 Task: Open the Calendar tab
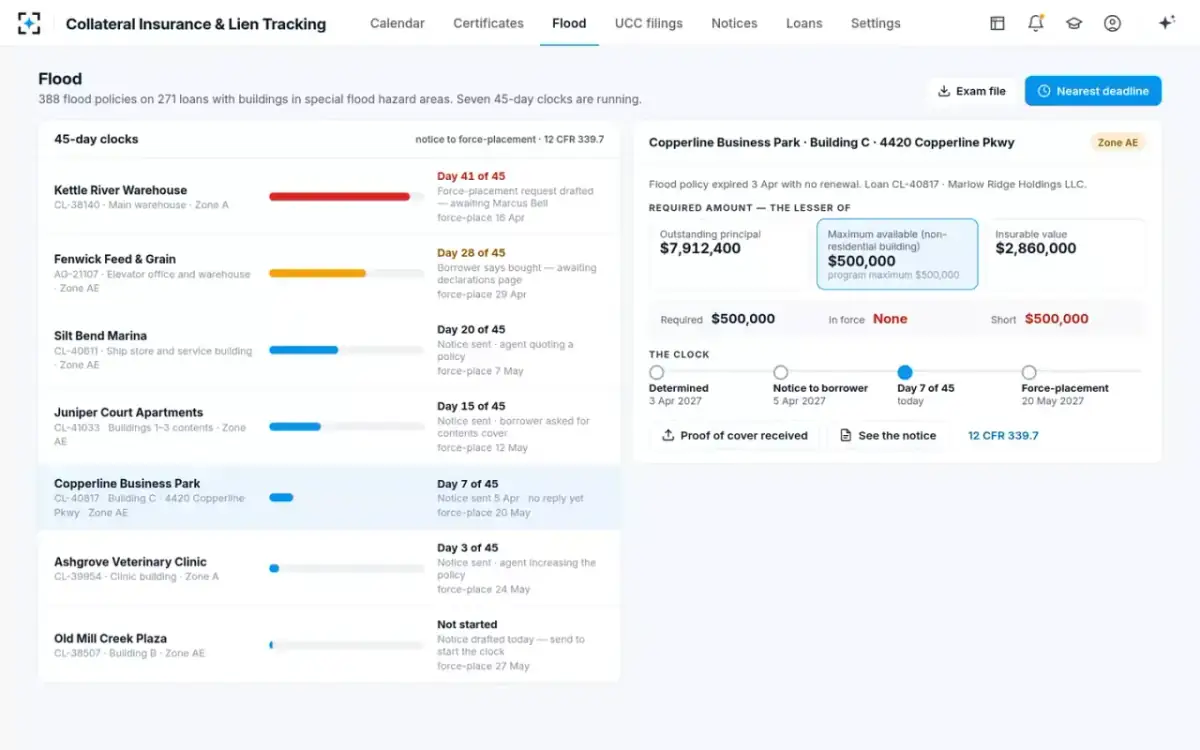397,23
